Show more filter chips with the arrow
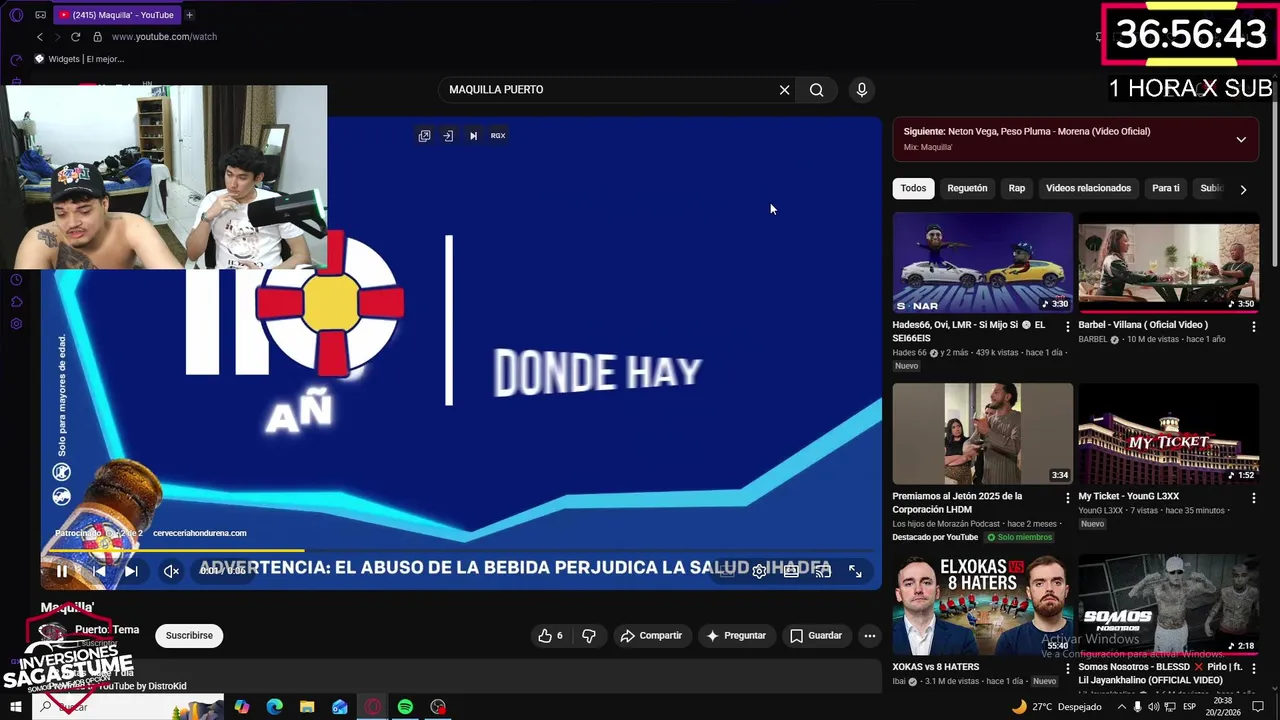The image size is (1280, 720). tap(1243, 189)
